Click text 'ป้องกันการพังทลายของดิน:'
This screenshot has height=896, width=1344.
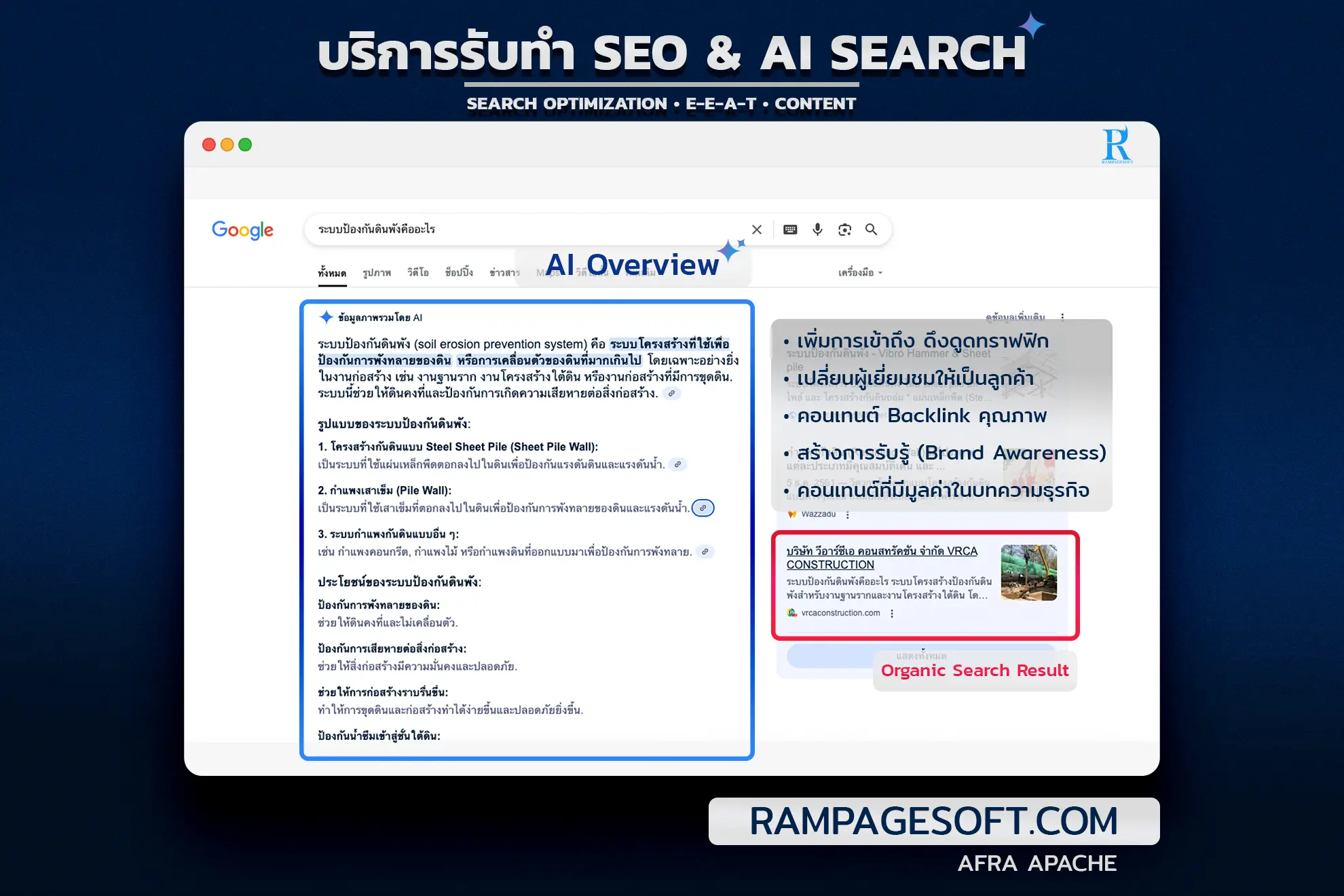[379, 605]
